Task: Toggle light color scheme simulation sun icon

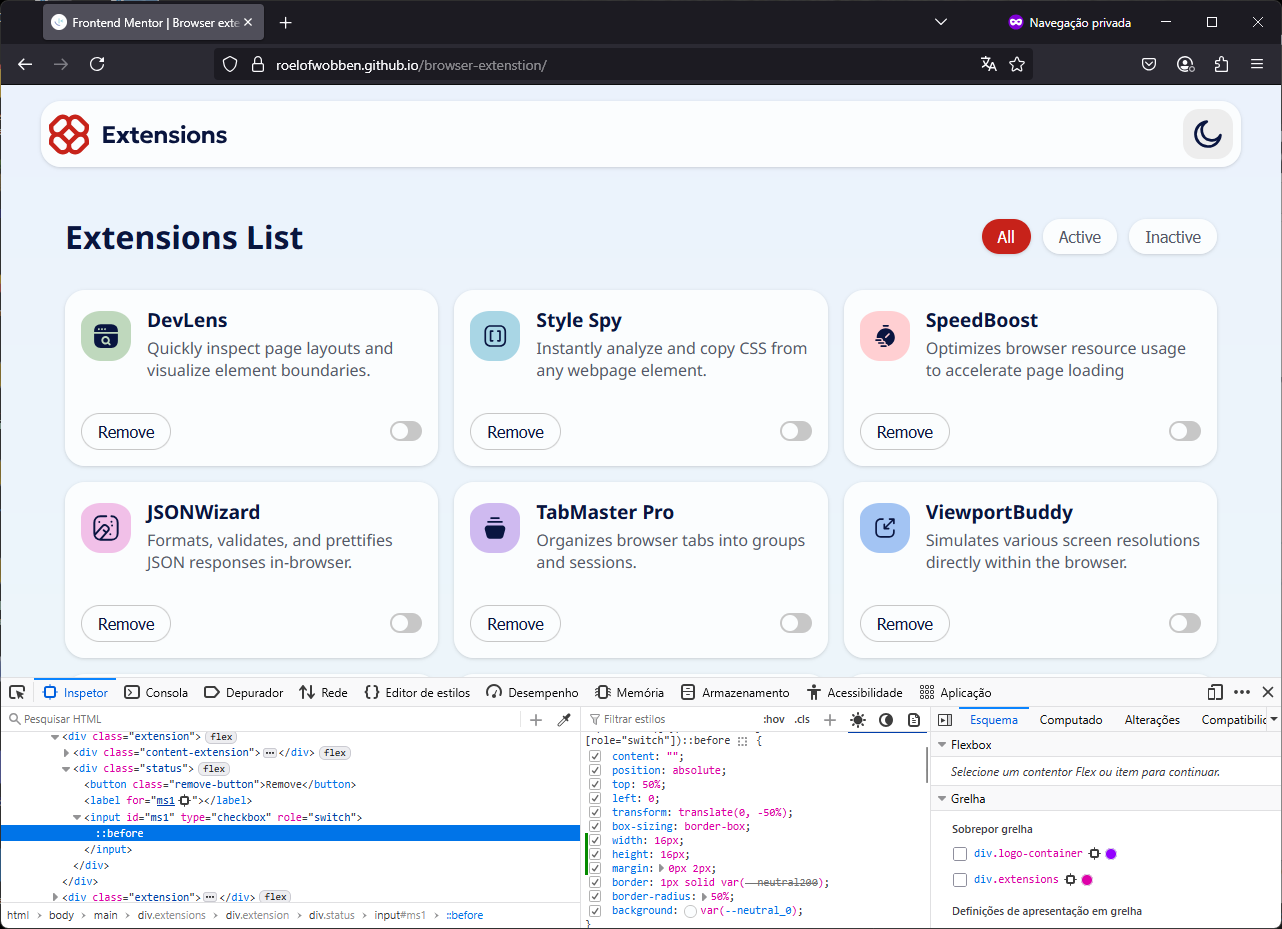Action: (x=858, y=720)
